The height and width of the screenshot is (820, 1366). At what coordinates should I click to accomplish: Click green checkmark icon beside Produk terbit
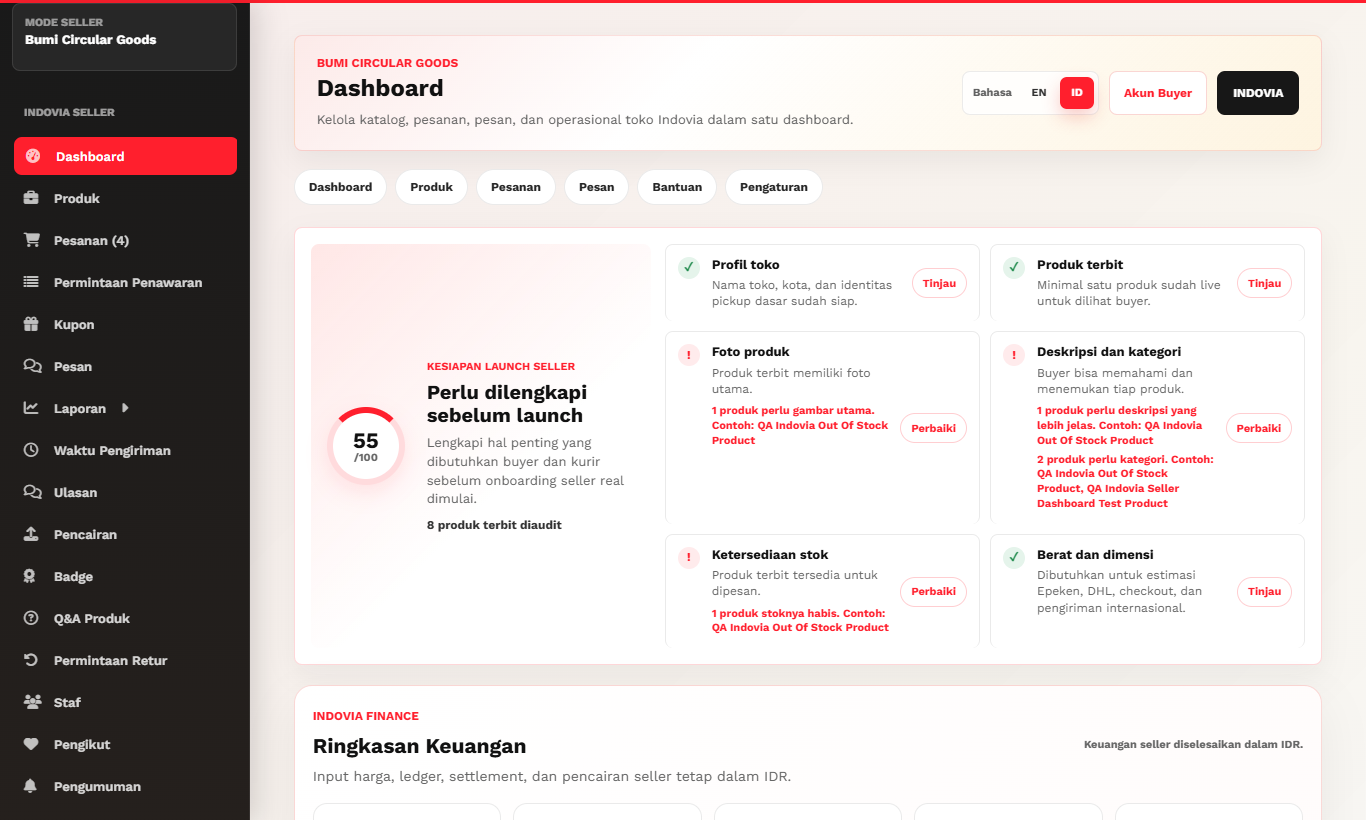point(1014,267)
